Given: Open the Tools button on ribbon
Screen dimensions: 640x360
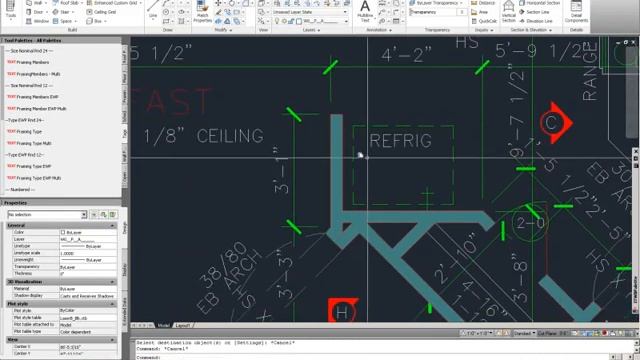Looking at the screenshot, I should pos(11,10).
